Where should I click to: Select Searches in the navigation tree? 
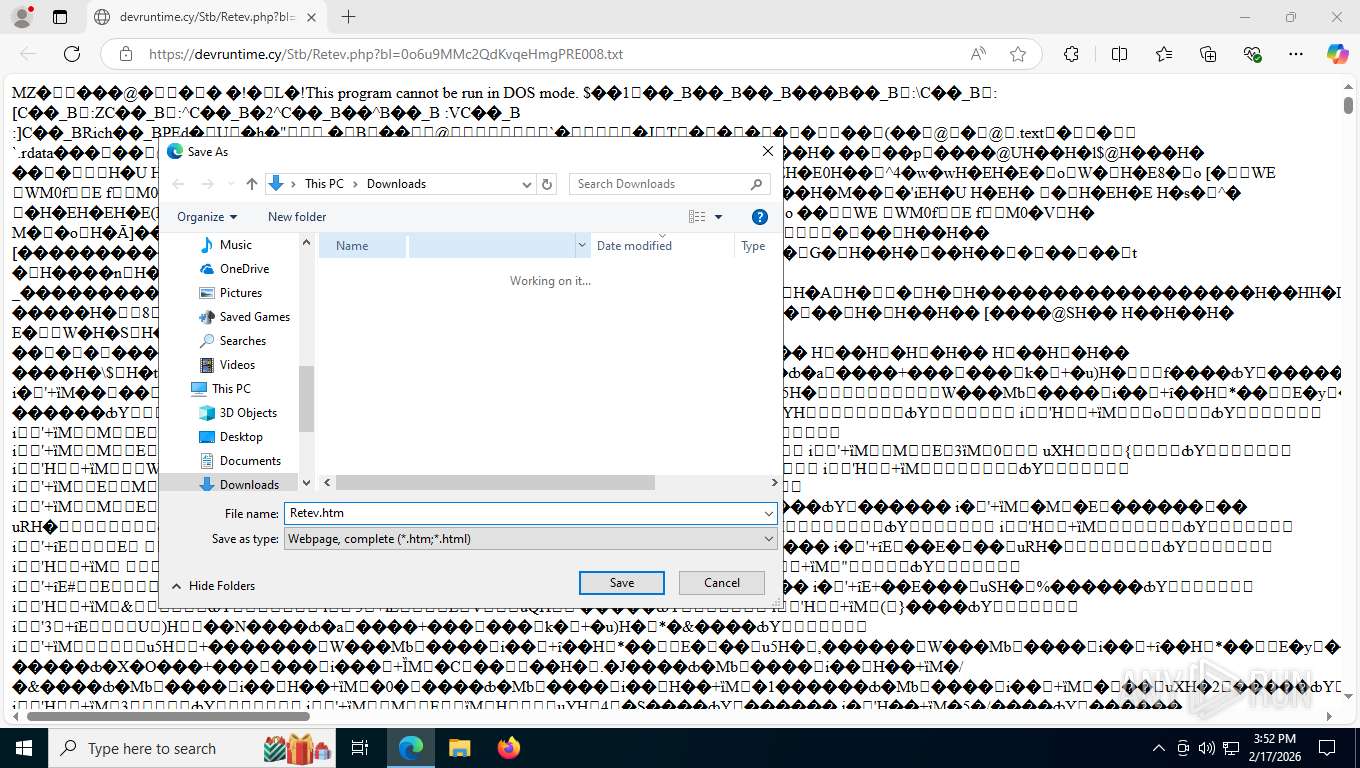(x=243, y=341)
